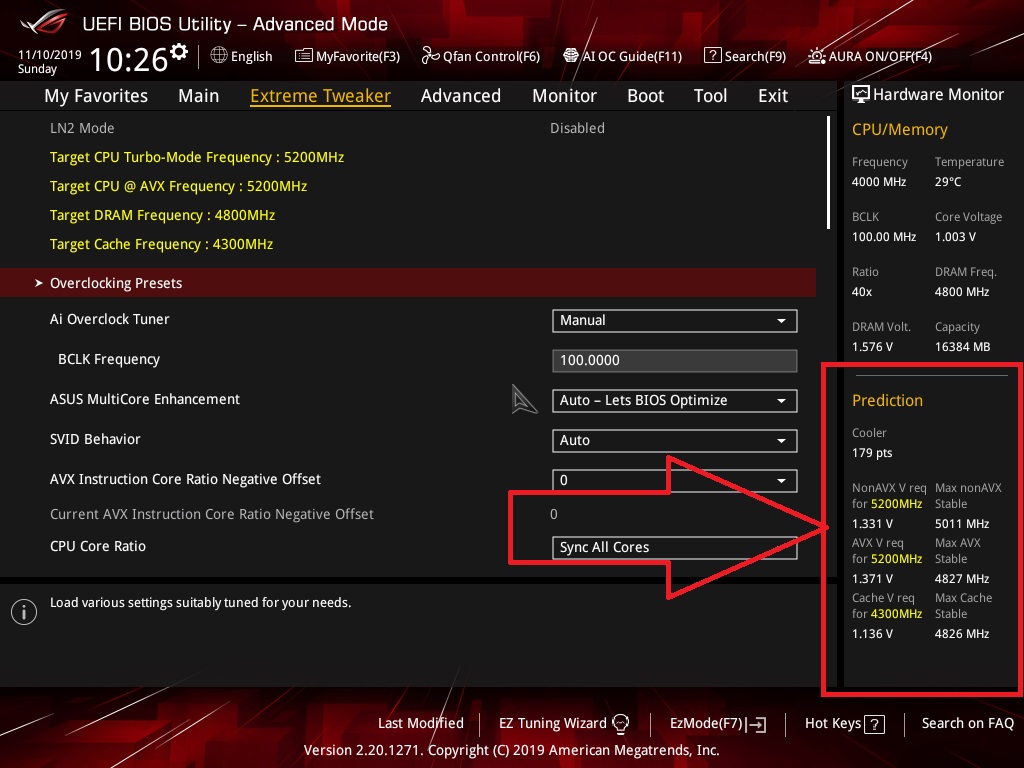The height and width of the screenshot is (768, 1024).
Task: Switch to the Advanced tab
Action: pyautogui.click(x=460, y=96)
